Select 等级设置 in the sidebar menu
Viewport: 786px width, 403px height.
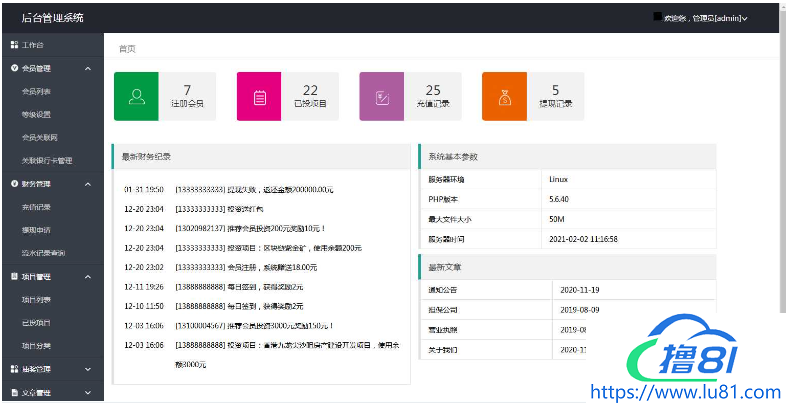click(36, 114)
